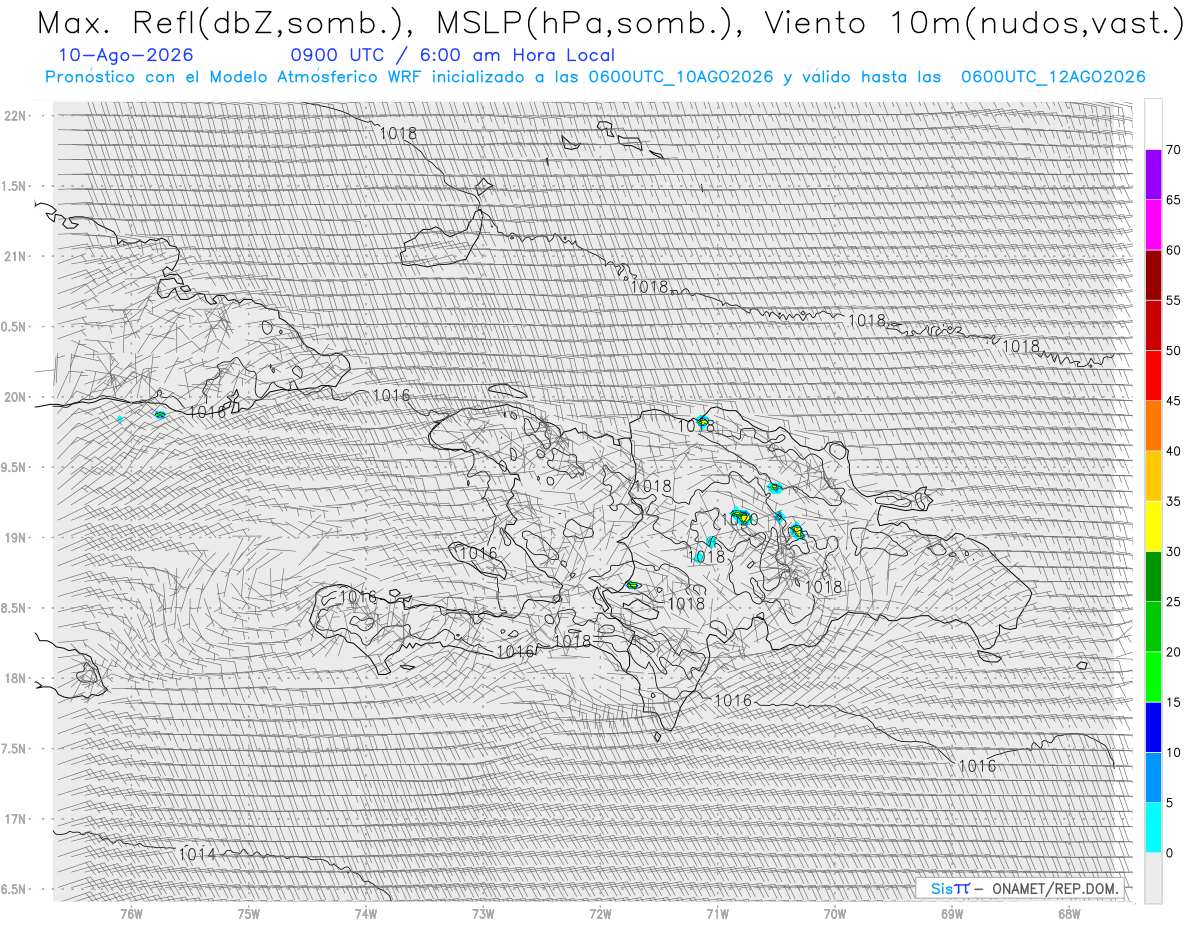Click the '75W' longitude axis label

click(x=249, y=915)
